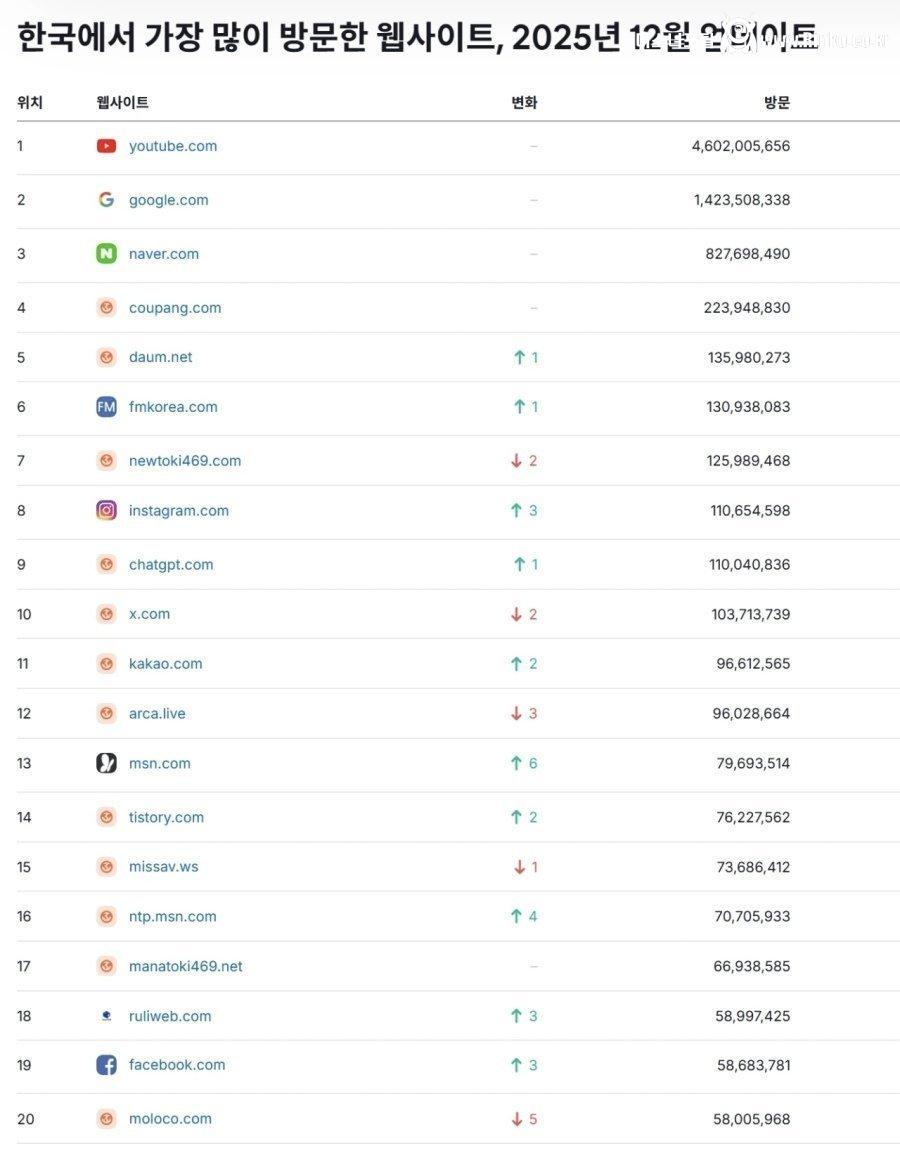The image size is (900, 1153).
Task: Click the msn.com site icon
Action: pyautogui.click(x=106, y=764)
